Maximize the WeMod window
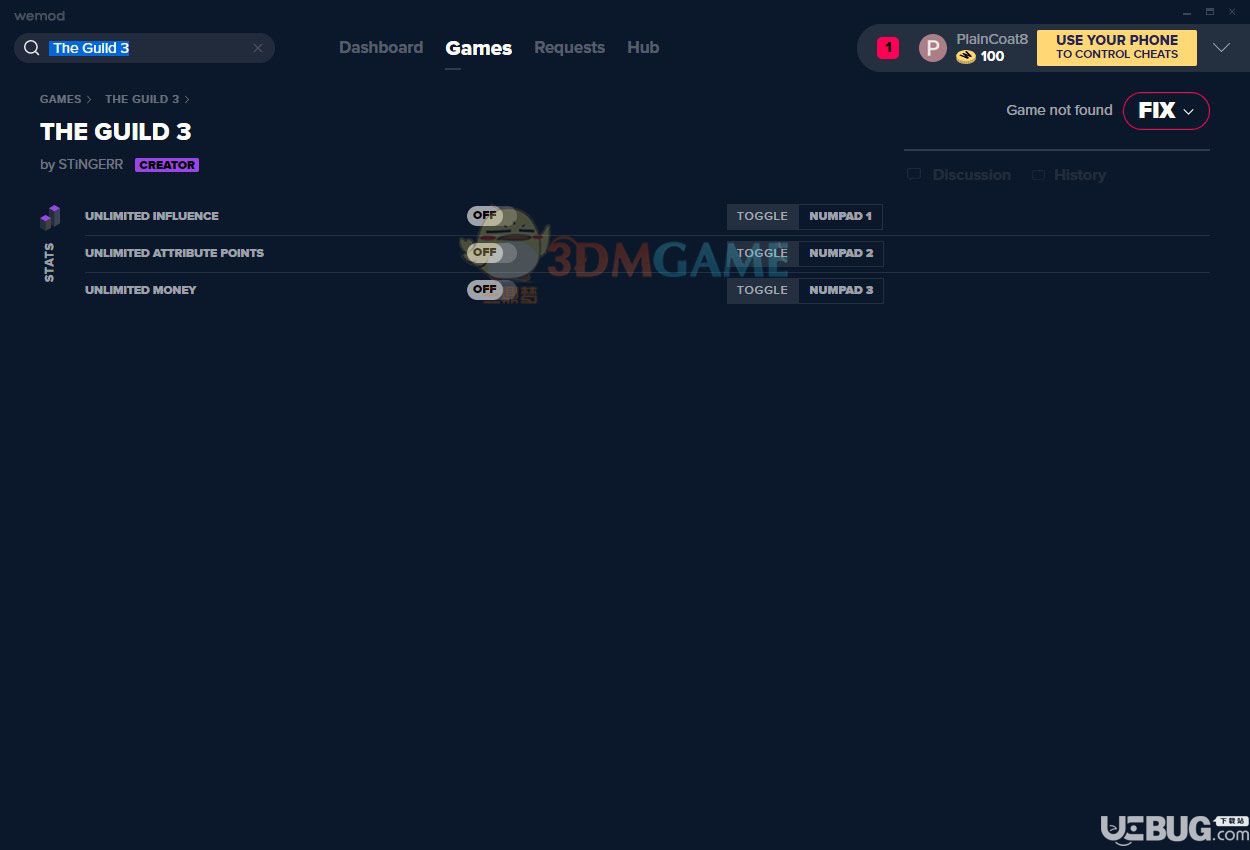This screenshot has width=1250, height=850. click(1210, 12)
